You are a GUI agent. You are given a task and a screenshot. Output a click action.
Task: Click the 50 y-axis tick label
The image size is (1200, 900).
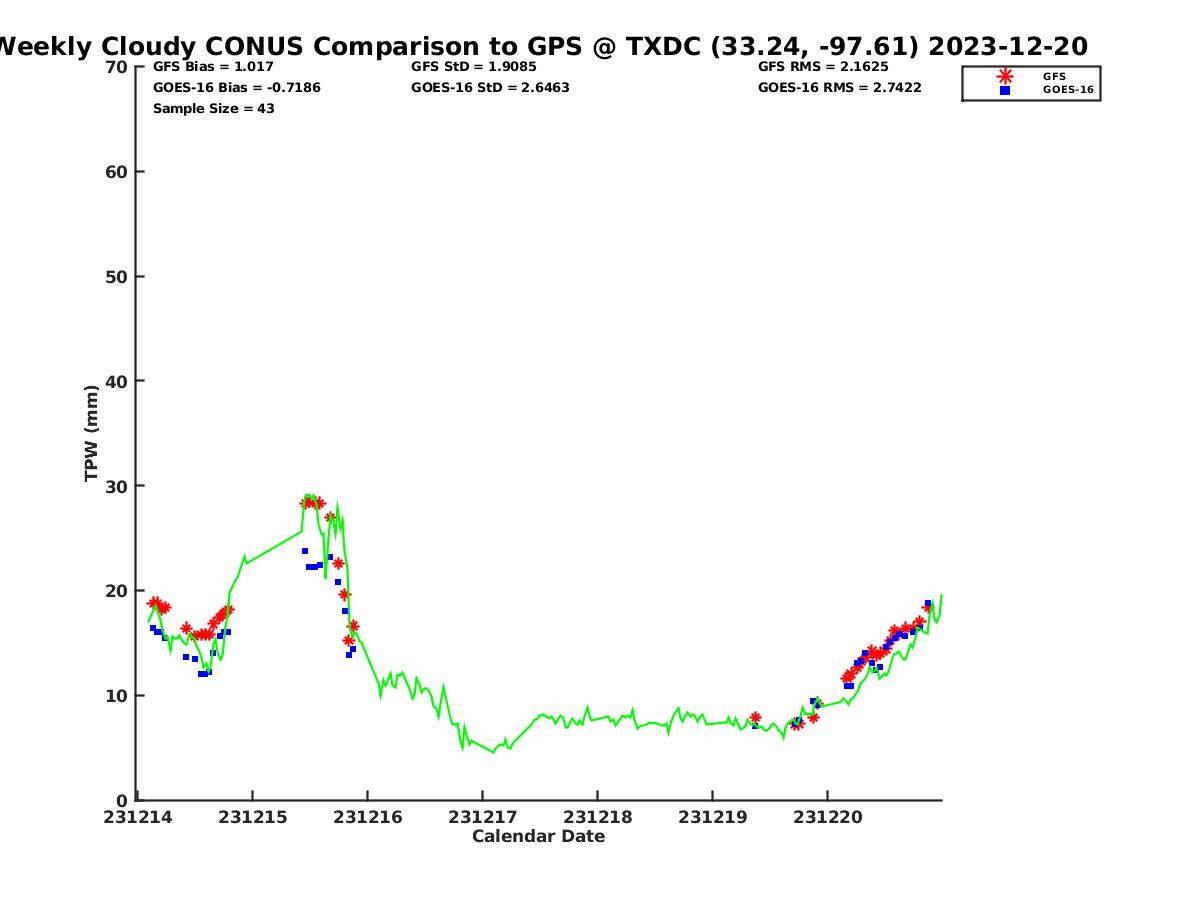[117, 277]
